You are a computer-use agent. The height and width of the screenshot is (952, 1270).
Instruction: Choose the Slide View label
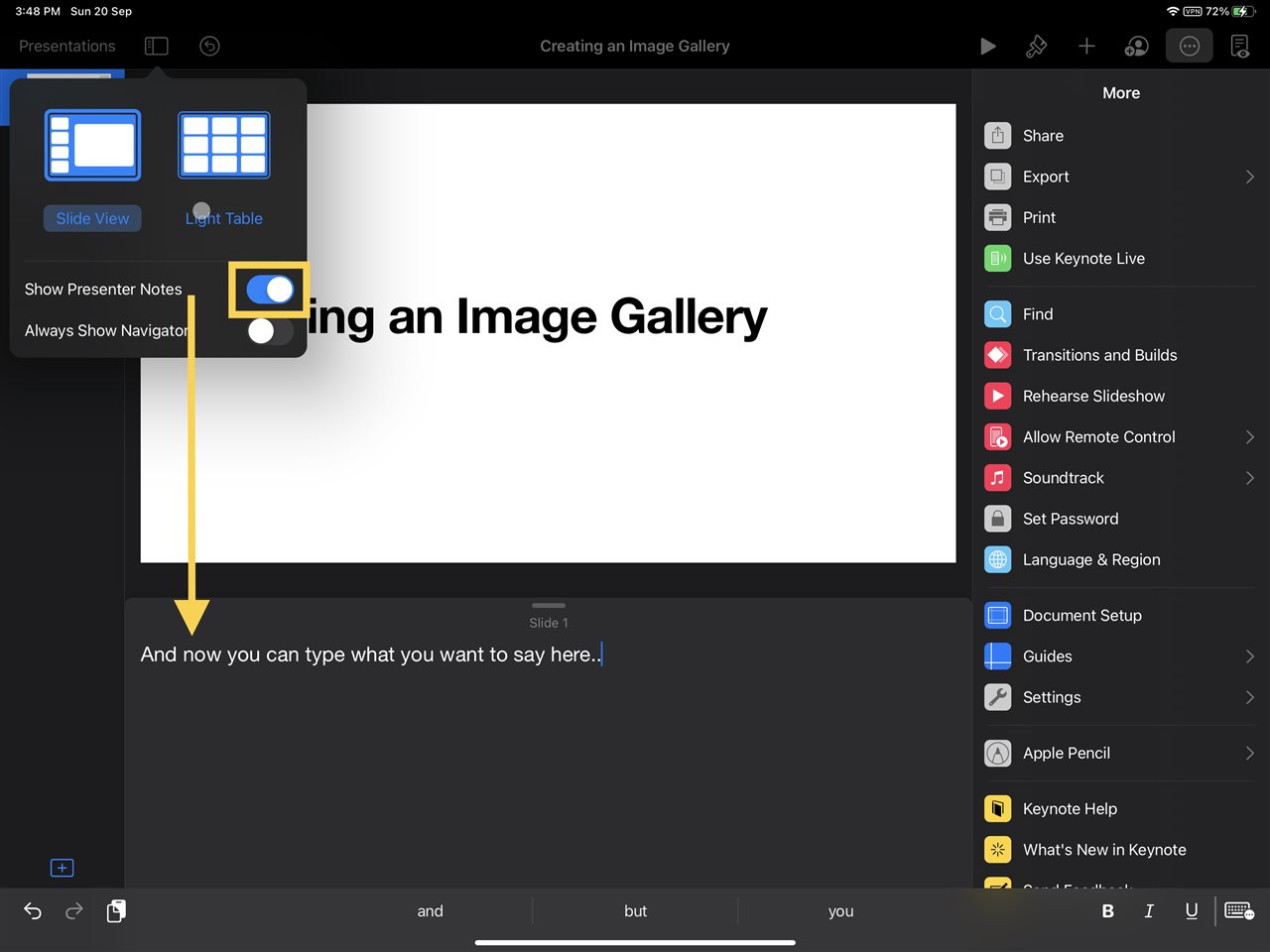(92, 218)
